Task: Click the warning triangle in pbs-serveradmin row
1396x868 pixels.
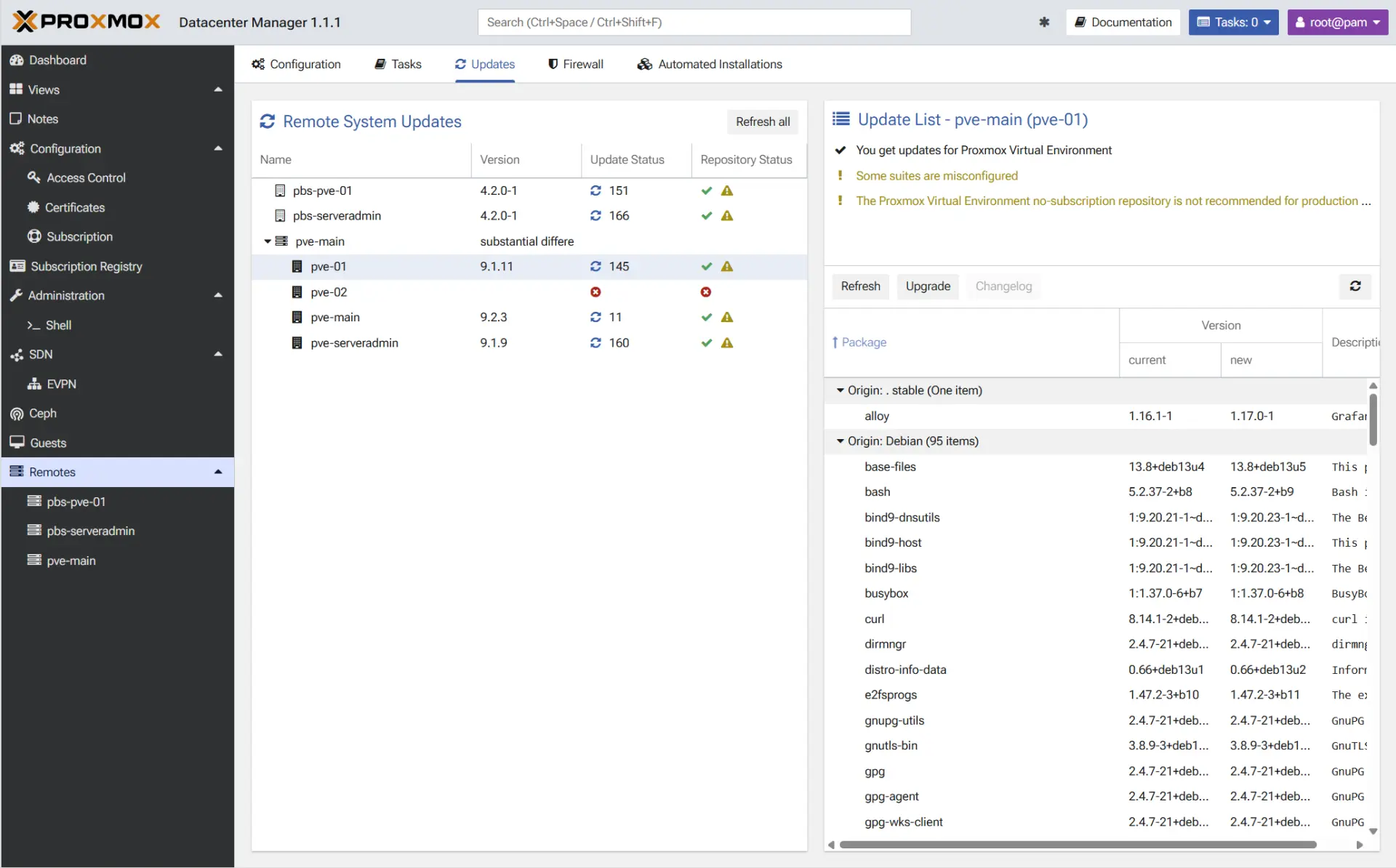Action: pos(727,216)
